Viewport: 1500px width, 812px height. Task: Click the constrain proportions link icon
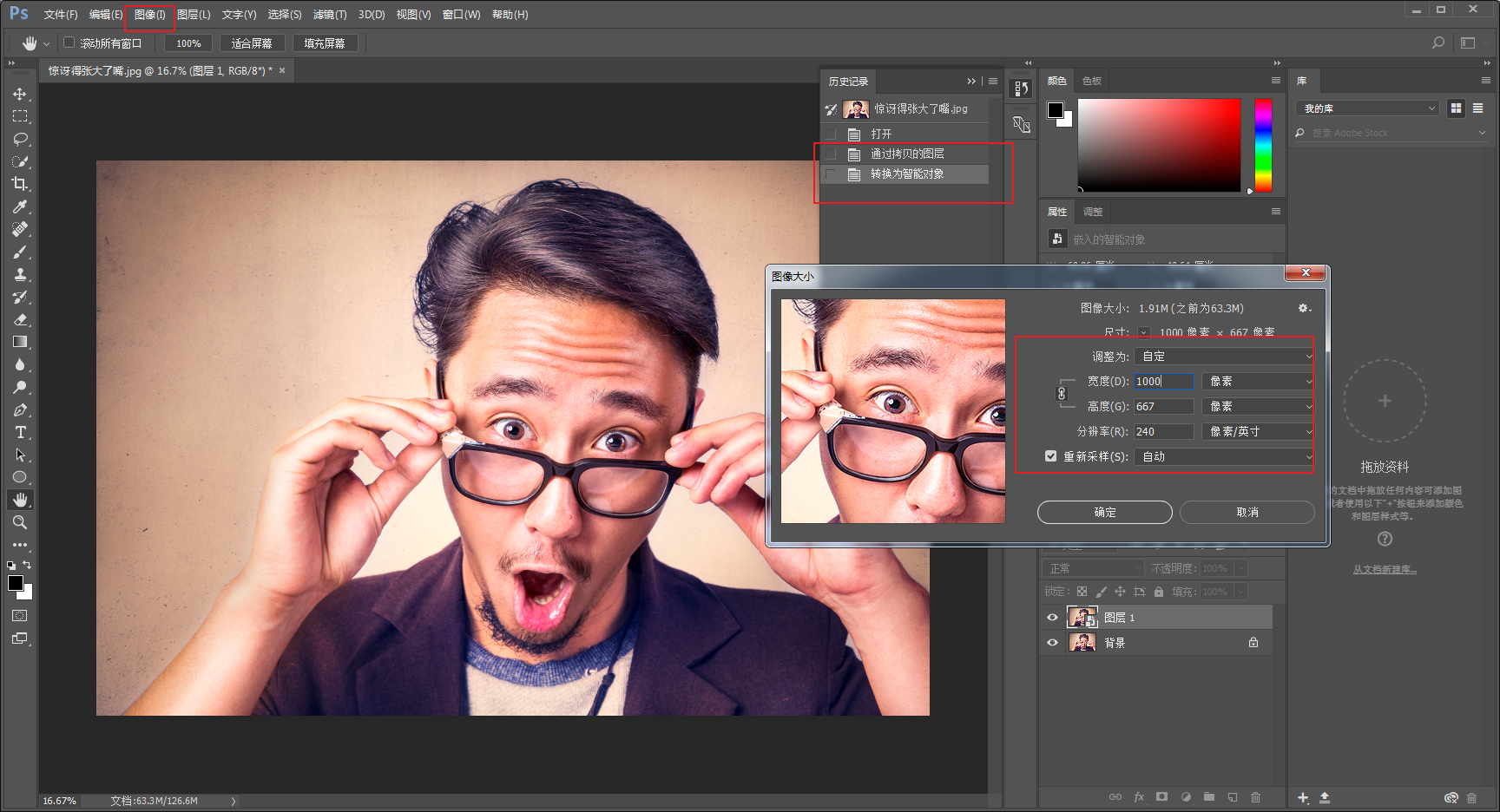tap(1061, 394)
